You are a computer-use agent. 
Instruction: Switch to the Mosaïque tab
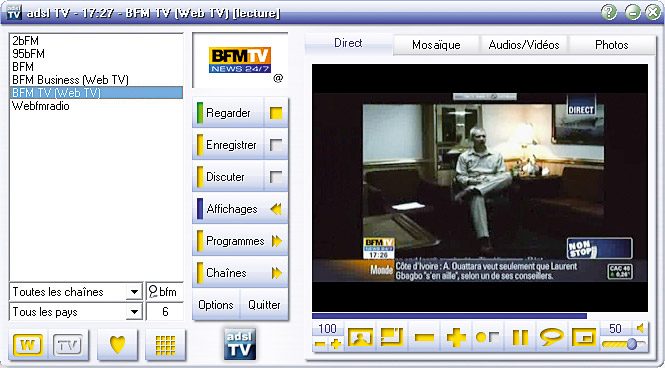[x=436, y=45]
